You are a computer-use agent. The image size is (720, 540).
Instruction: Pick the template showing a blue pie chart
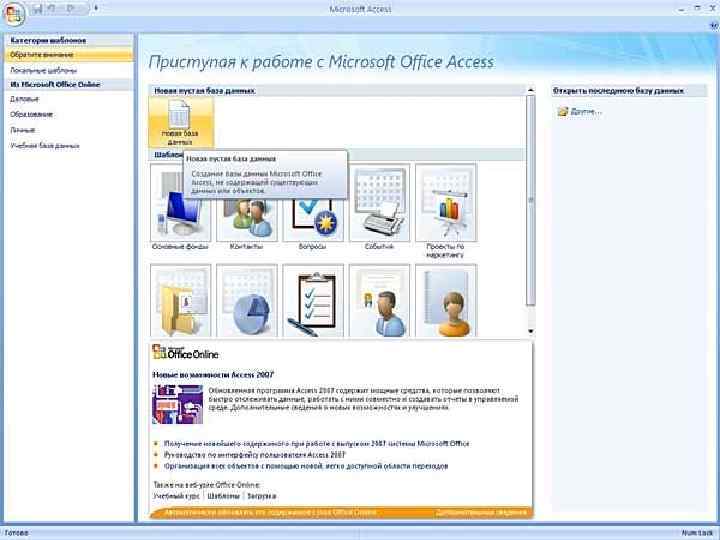click(247, 301)
